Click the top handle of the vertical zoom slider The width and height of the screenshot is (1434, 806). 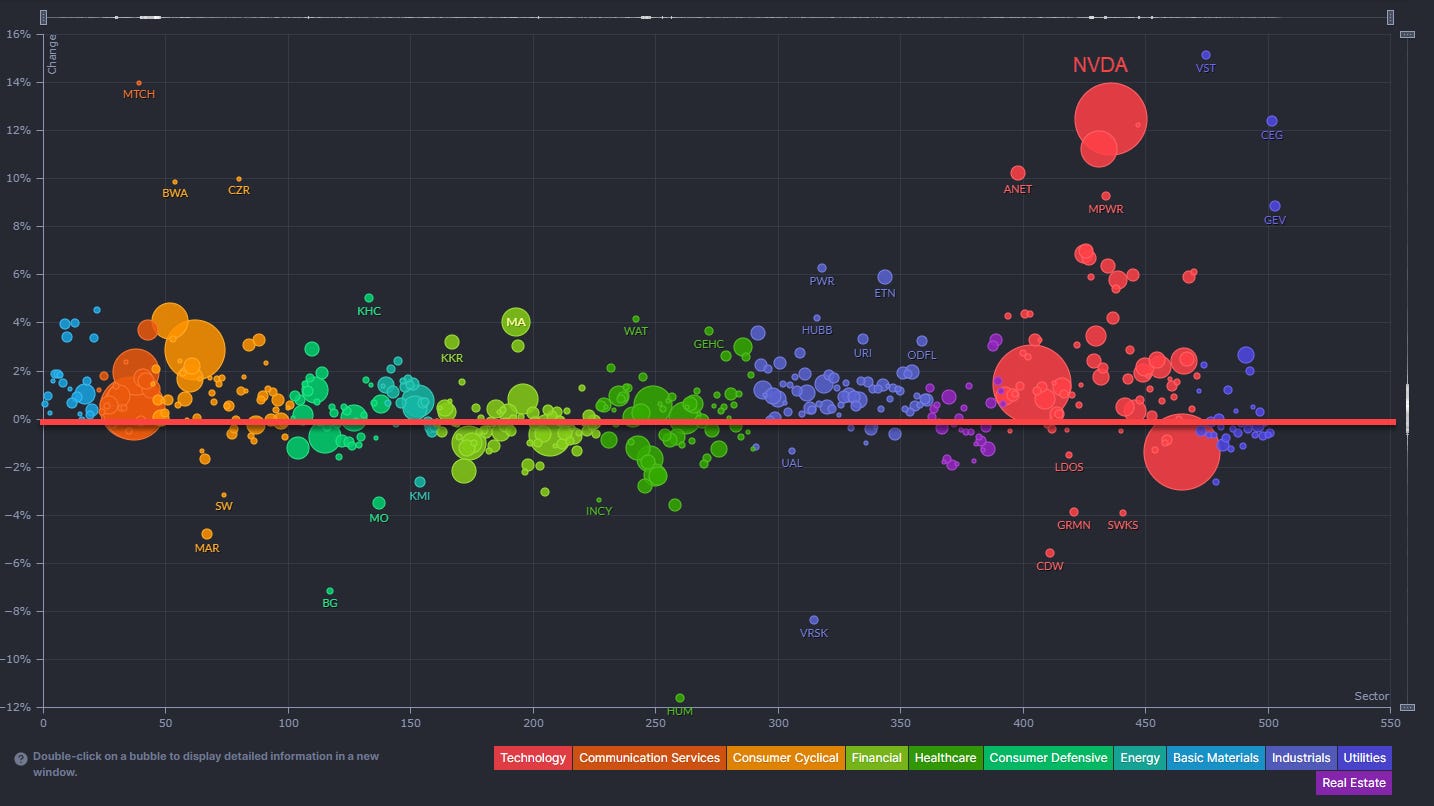pos(1407,34)
